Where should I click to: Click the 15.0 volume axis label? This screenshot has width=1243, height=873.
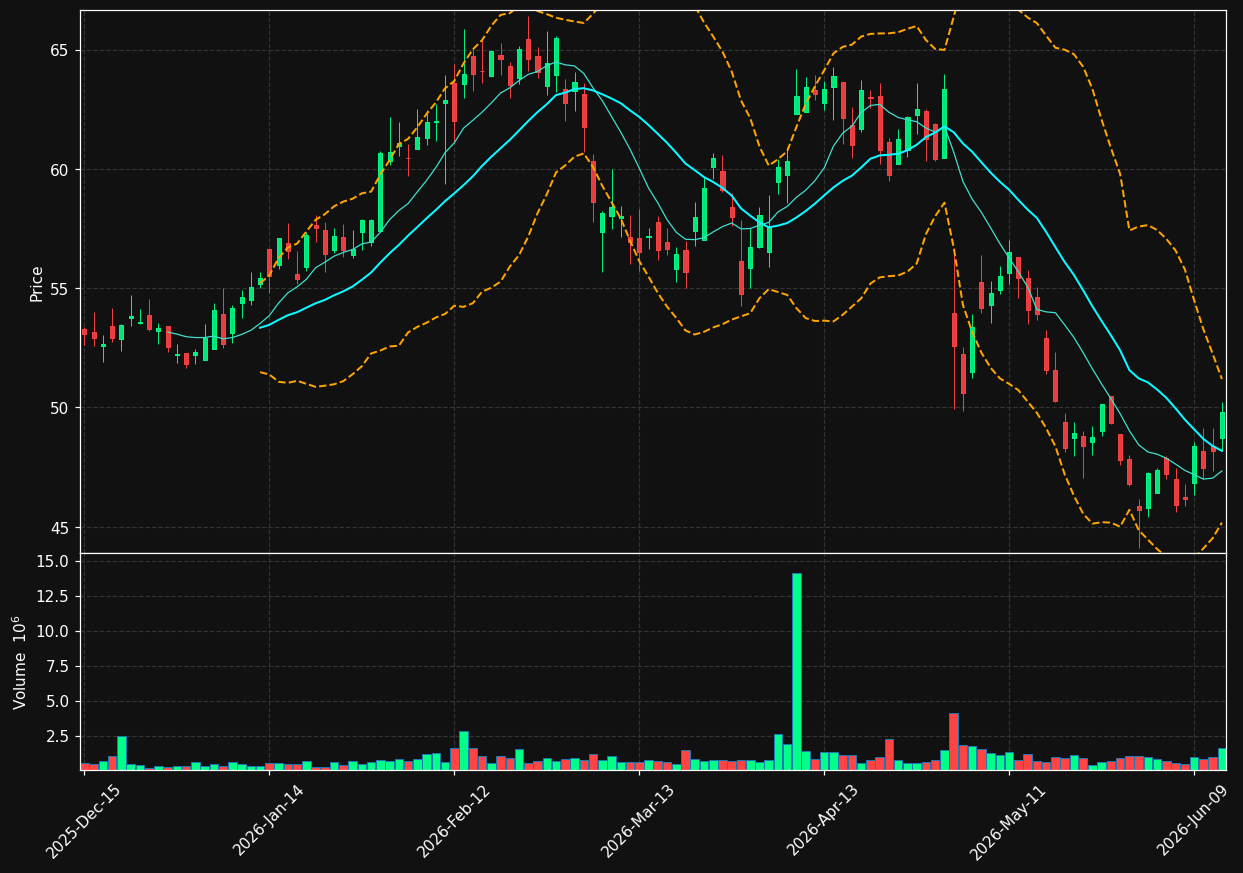(55, 562)
